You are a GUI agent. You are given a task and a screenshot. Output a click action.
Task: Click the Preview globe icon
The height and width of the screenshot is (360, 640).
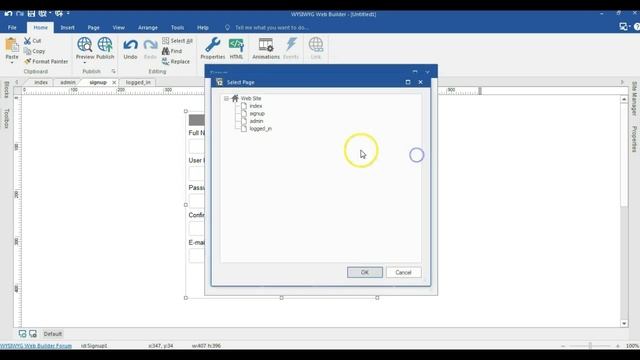click(84, 45)
